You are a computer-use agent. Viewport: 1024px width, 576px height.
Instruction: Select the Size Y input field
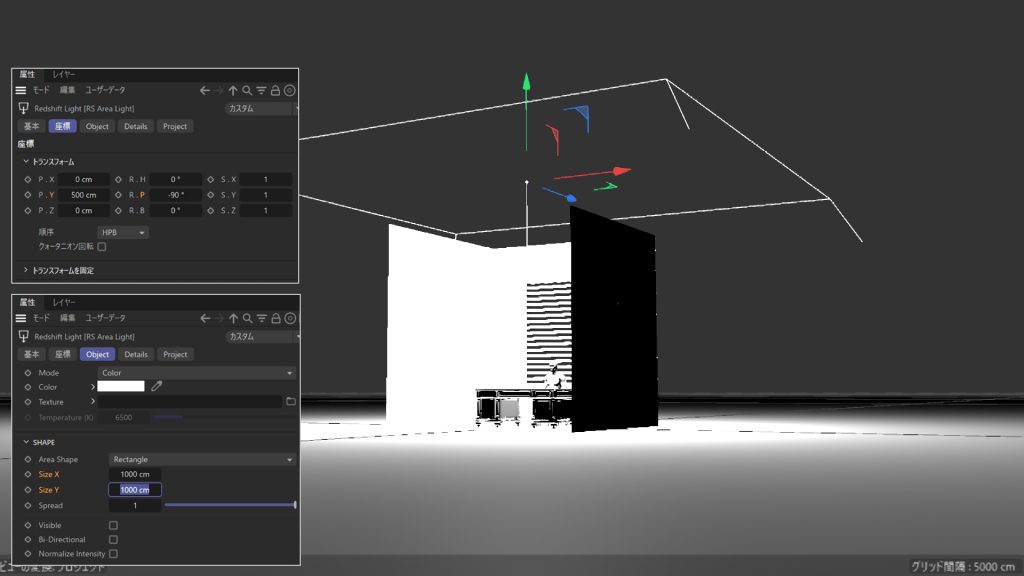tap(134, 489)
